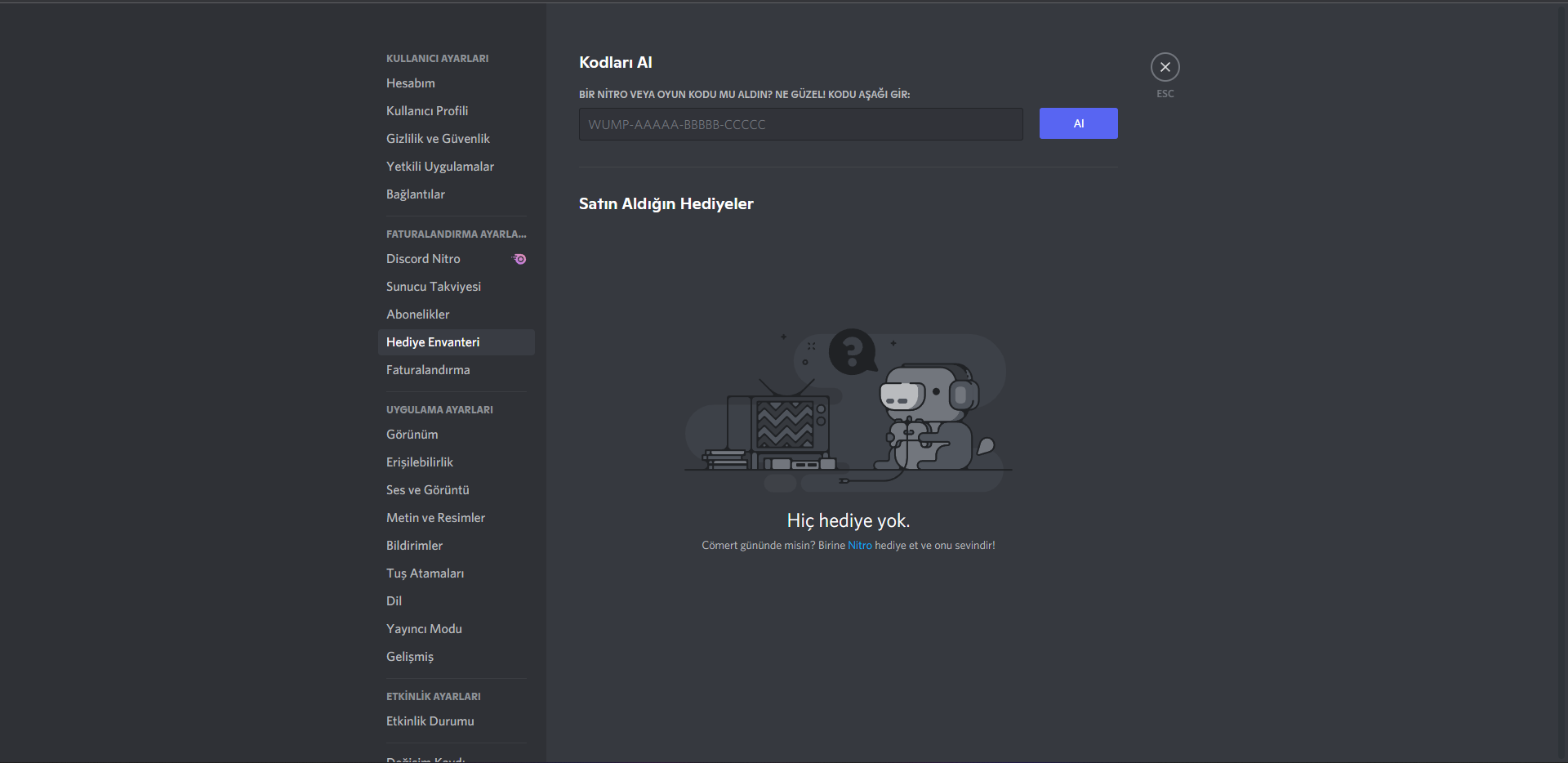
Task: Open Tuş Atamaları
Action: point(456,573)
